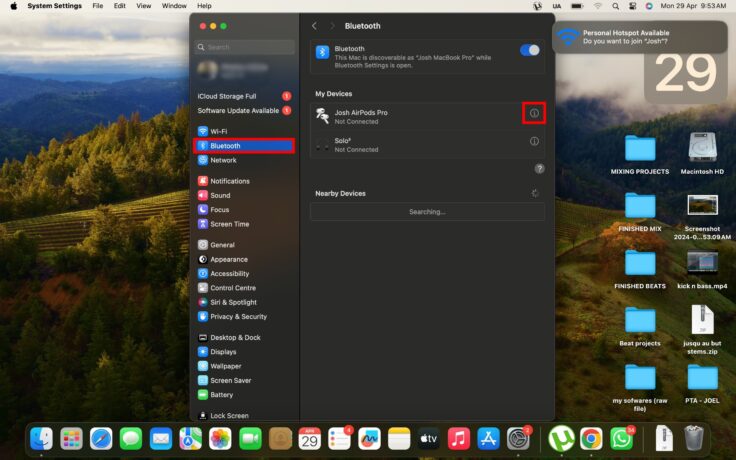Open the Window menu in menu bar
The height and width of the screenshot is (460, 736).
click(x=174, y=6)
